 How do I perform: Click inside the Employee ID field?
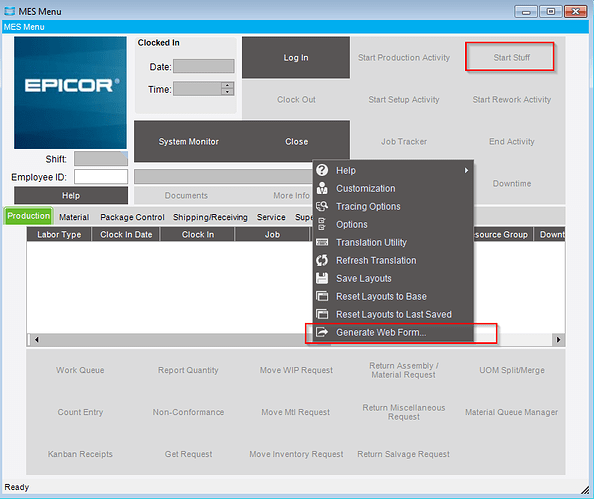(x=101, y=177)
